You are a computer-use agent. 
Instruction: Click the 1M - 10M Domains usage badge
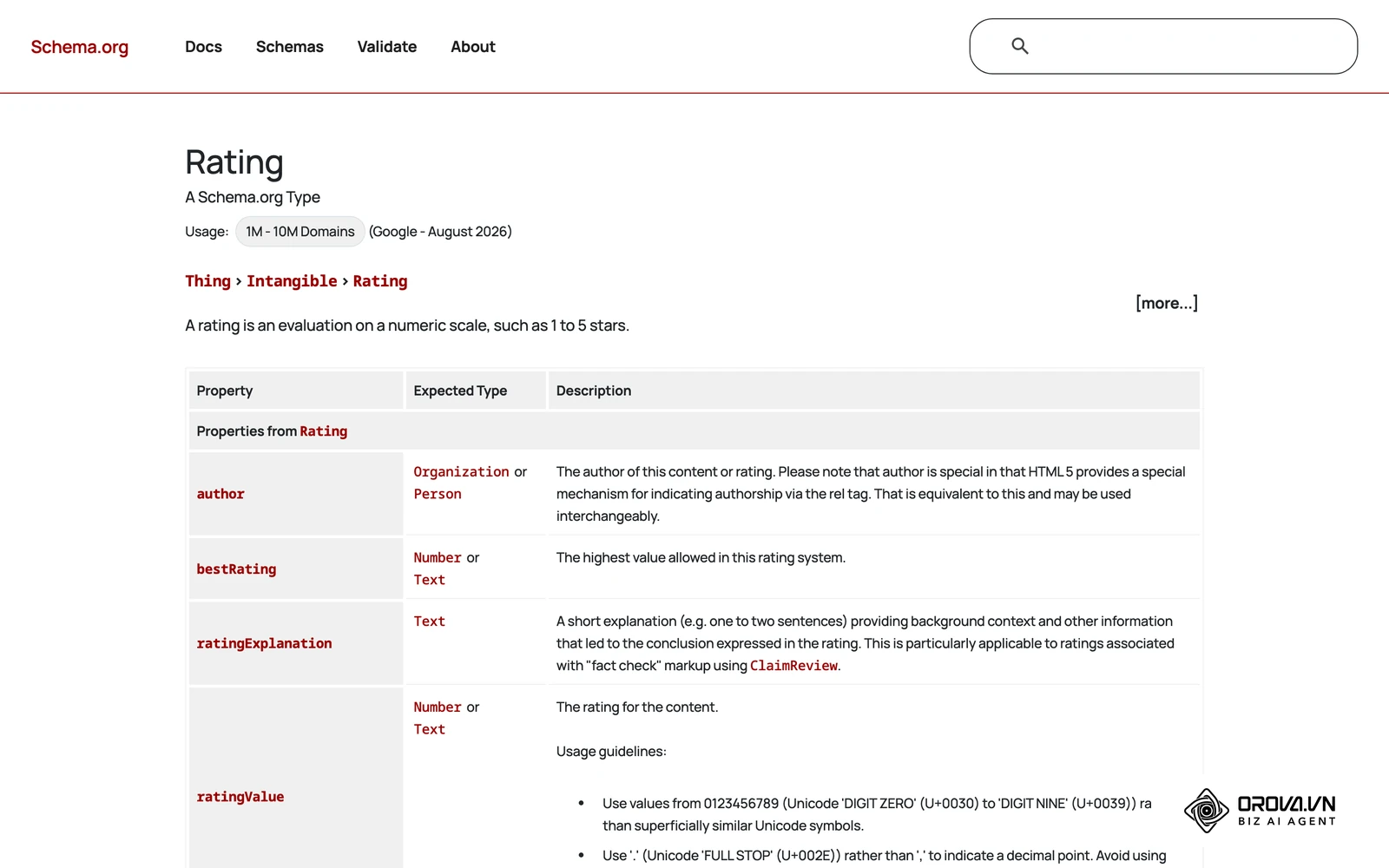point(300,232)
